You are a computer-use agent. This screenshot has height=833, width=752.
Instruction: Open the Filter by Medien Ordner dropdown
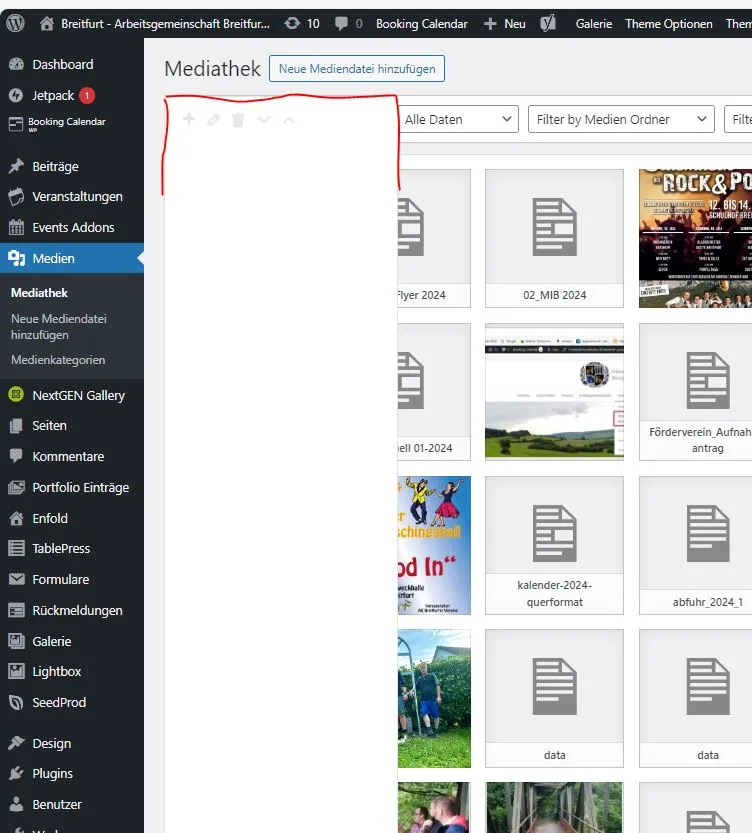621,120
